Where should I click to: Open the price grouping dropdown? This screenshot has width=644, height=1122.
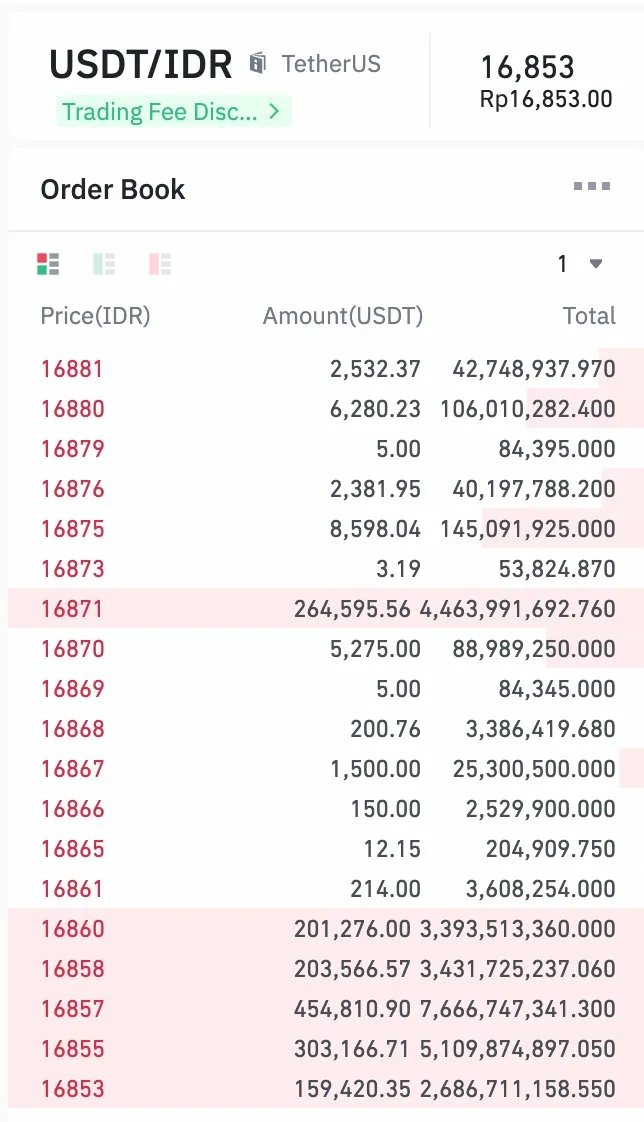click(x=581, y=264)
